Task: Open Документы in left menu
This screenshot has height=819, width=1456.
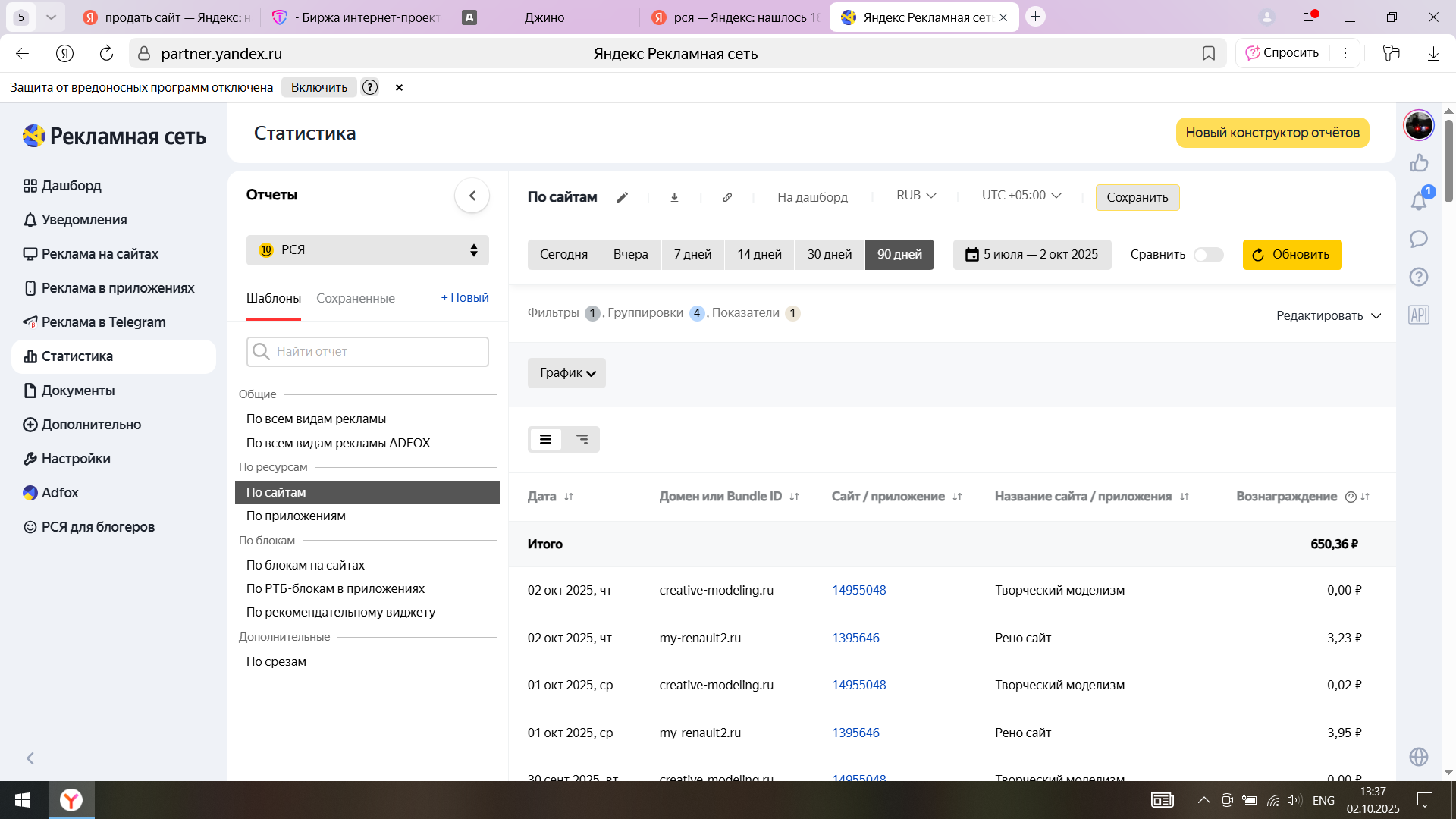Action: click(78, 391)
